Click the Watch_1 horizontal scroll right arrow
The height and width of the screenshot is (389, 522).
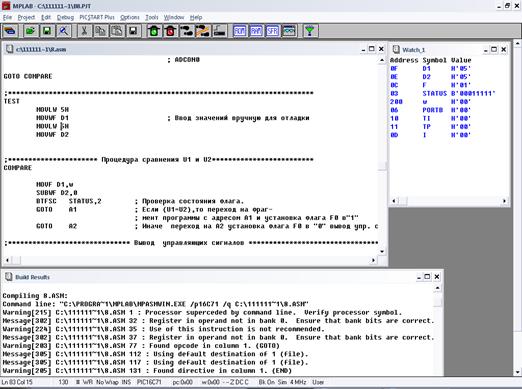(x=504, y=201)
